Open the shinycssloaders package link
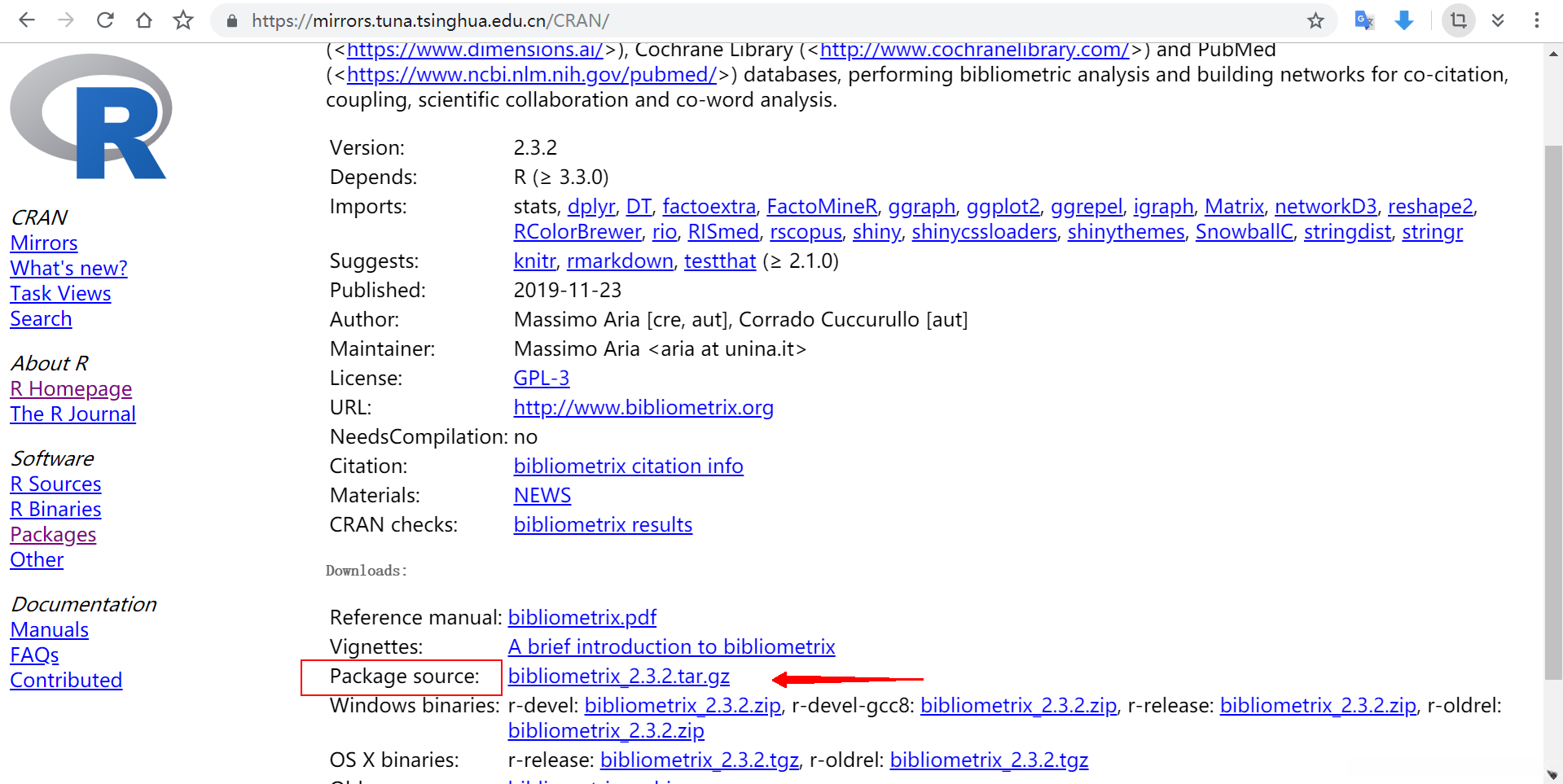Viewport: 1563px width, 784px height. pos(984,232)
